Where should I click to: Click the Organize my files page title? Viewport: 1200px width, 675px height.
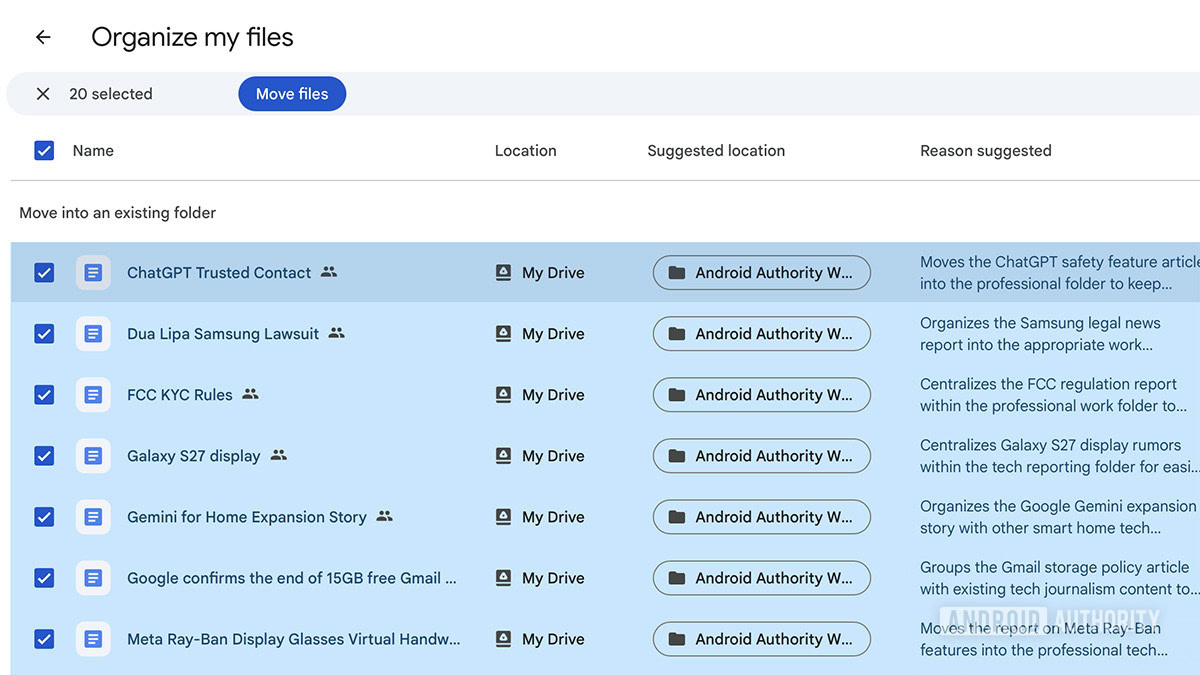192,38
